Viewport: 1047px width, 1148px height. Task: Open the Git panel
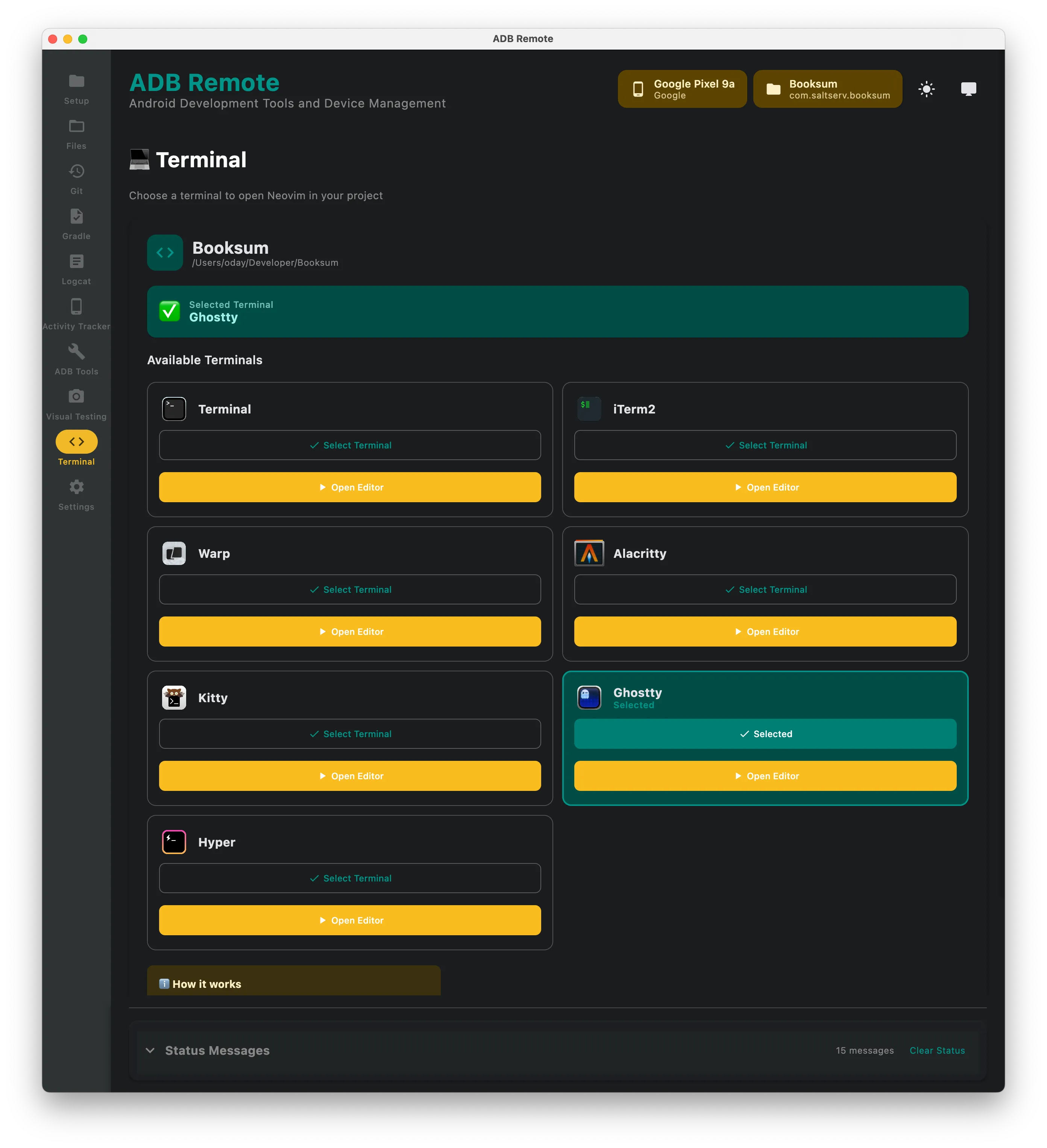(76, 178)
